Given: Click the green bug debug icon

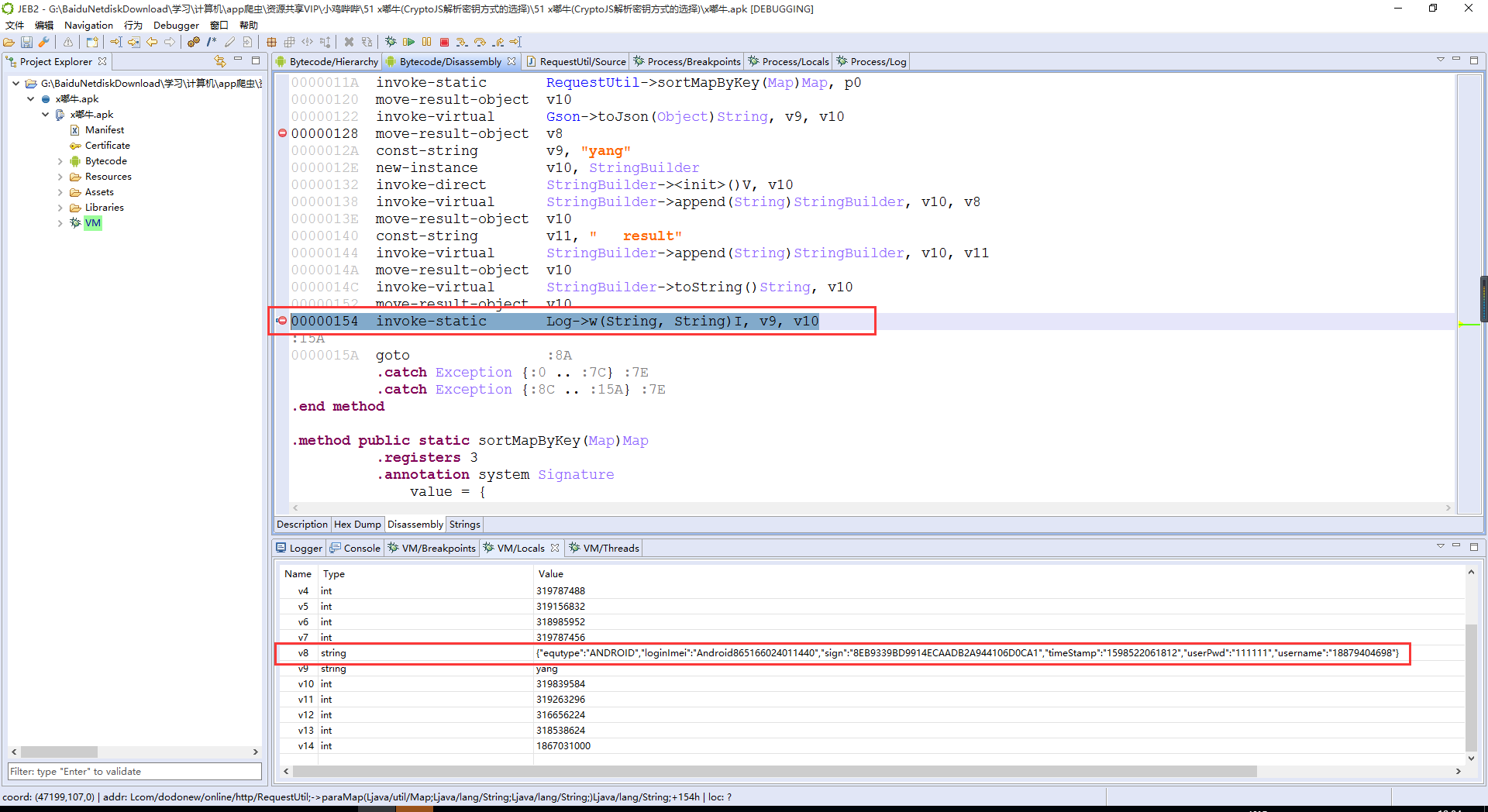Looking at the screenshot, I should [x=391, y=42].
